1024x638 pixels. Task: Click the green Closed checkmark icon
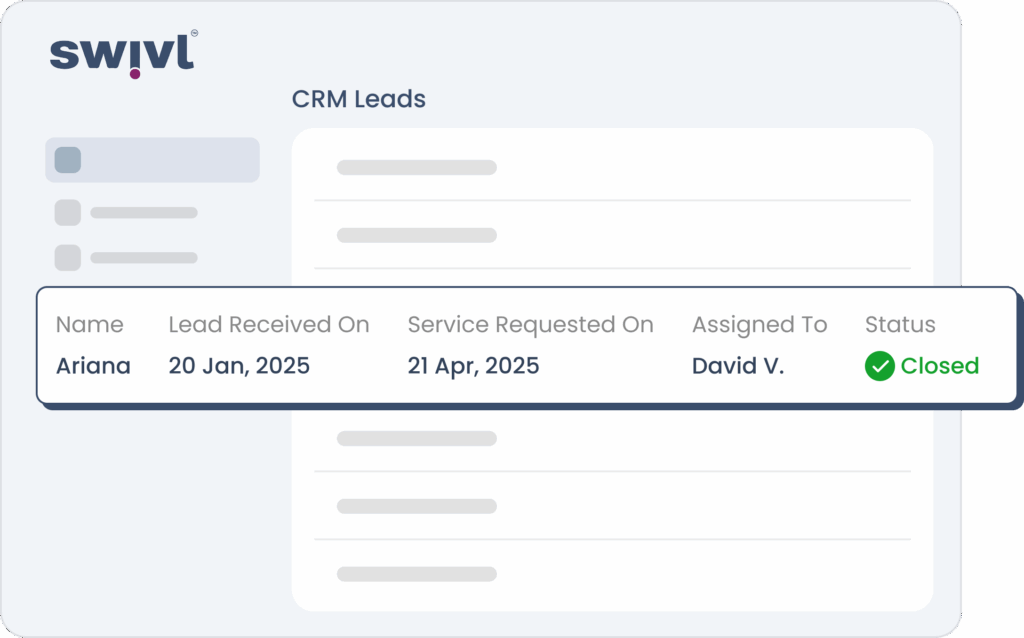pos(880,366)
